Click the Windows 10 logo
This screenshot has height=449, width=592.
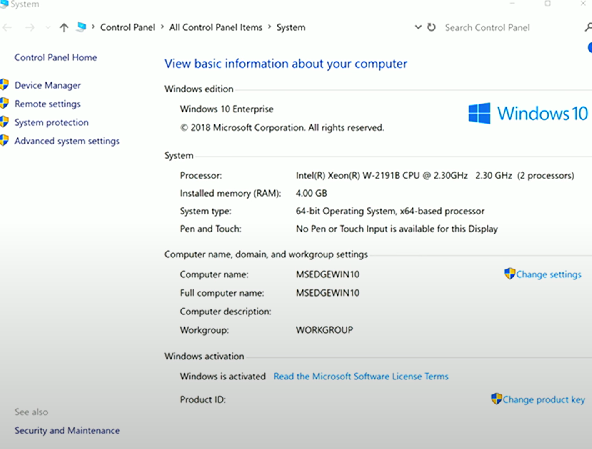(528, 113)
